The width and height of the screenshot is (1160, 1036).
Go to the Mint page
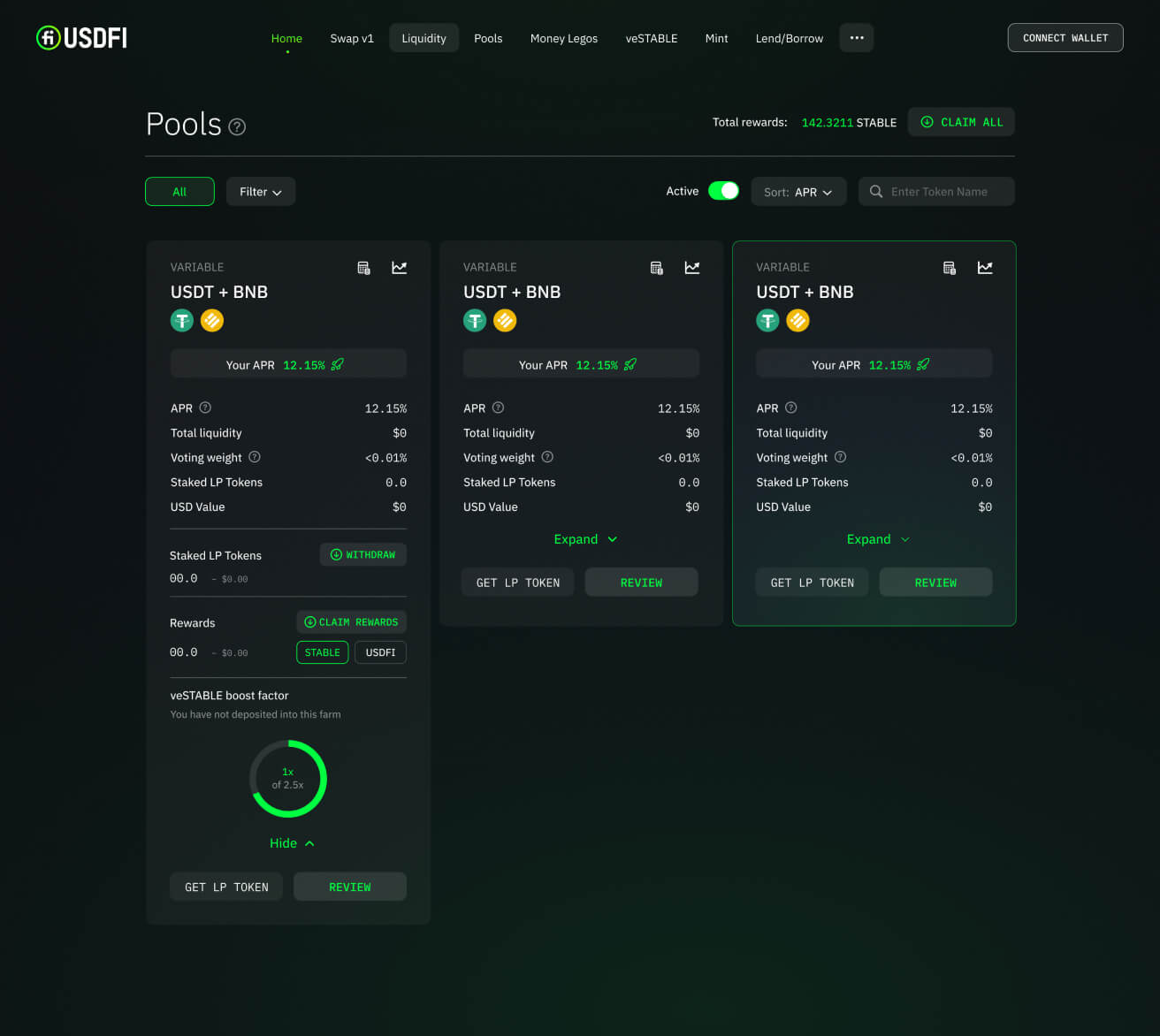click(x=717, y=38)
